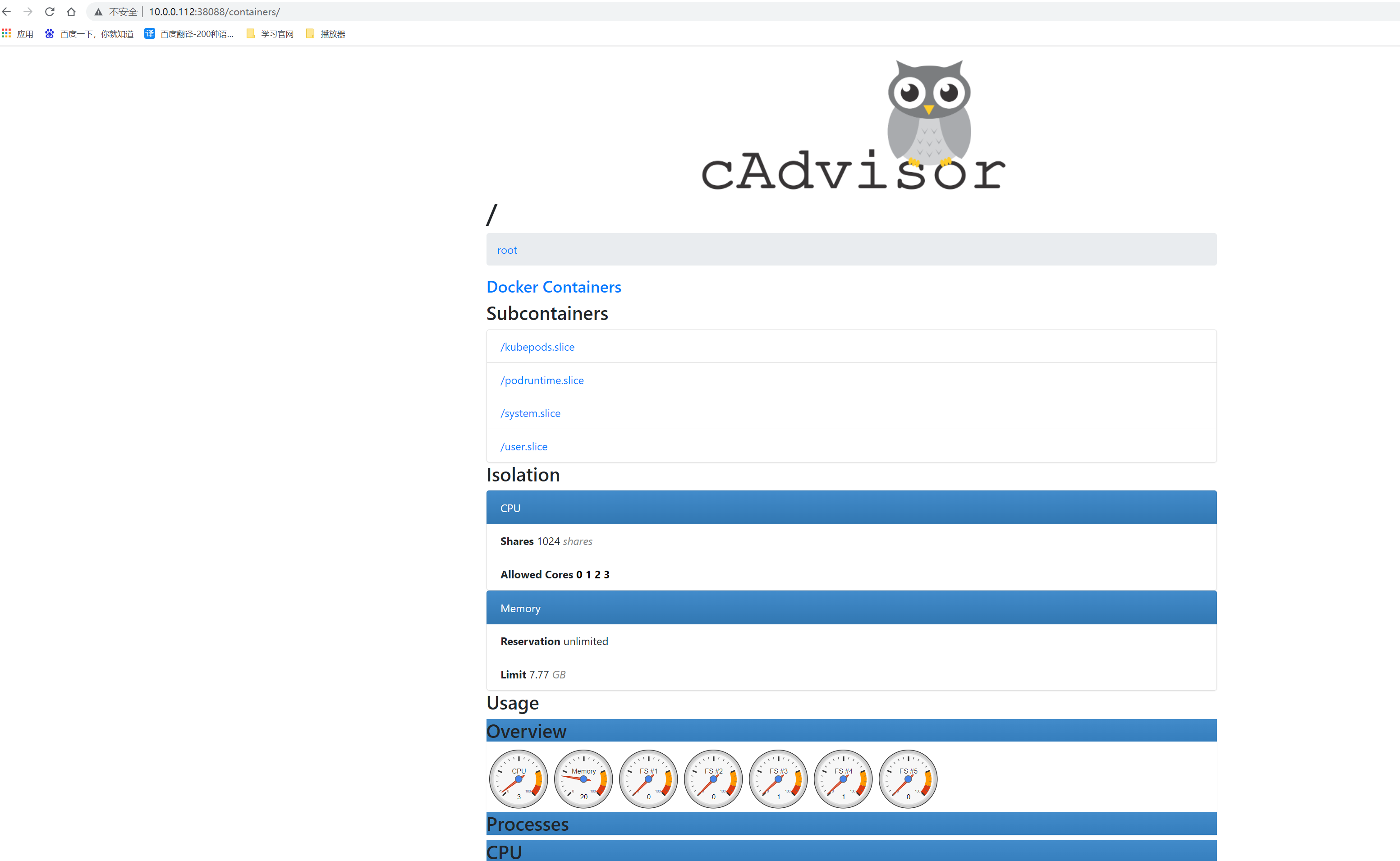1400x861 pixels.
Task: Reload the page with the refresh icon
Action: tap(50, 11)
